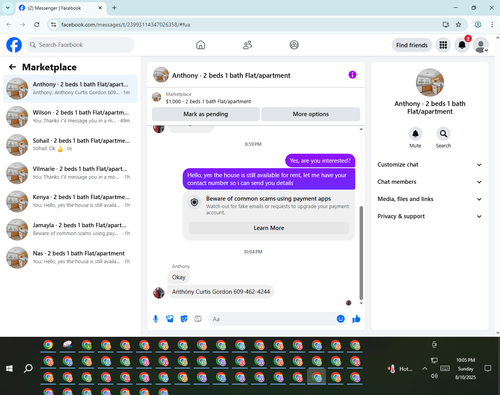Image resolution: width=500 pixels, height=395 pixels.
Task: Open Chrome profile icon
Action: (x=478, y=25)
